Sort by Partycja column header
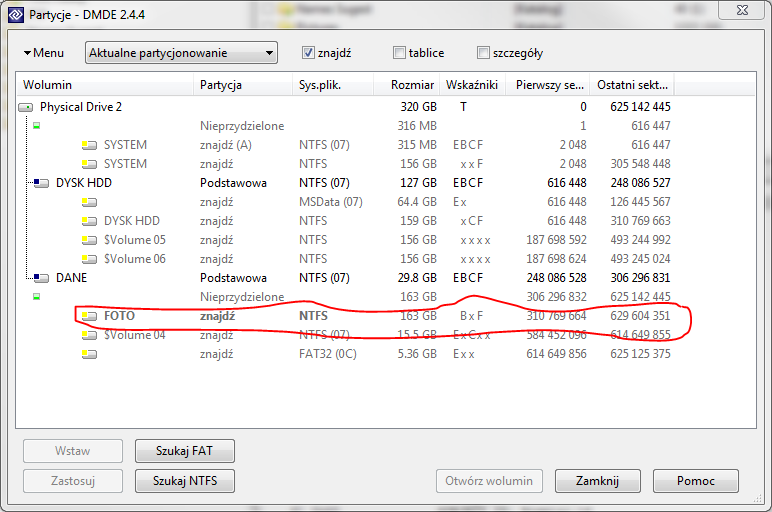Viewport: 772px width, 512px height. tap(243, 85)
